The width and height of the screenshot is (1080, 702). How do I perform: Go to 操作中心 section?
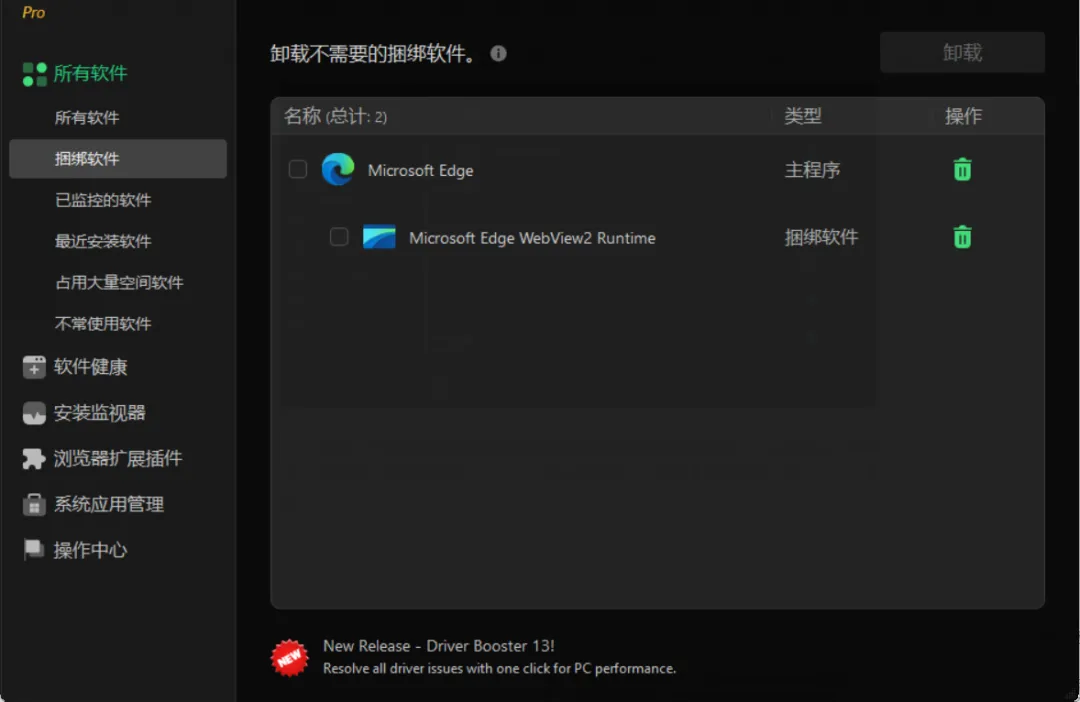(x=90, y=550)
